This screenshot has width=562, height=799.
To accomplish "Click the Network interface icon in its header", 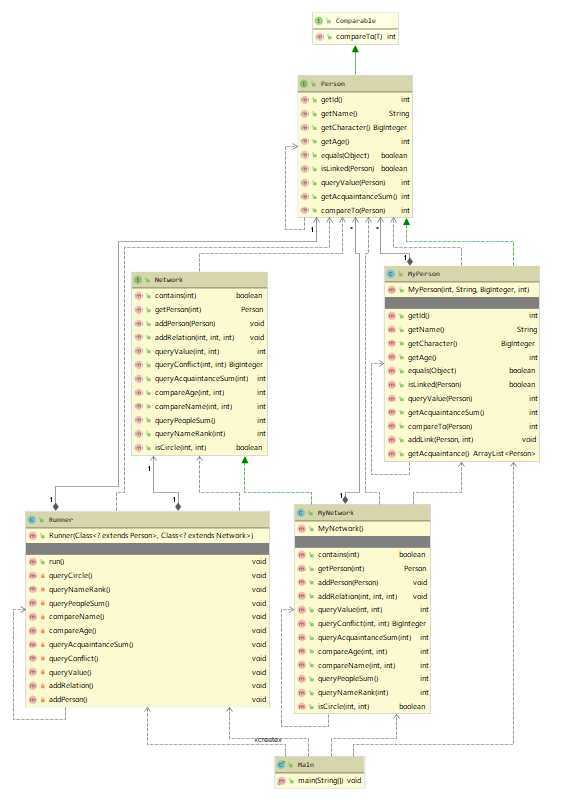I will (x=138, y=280).
